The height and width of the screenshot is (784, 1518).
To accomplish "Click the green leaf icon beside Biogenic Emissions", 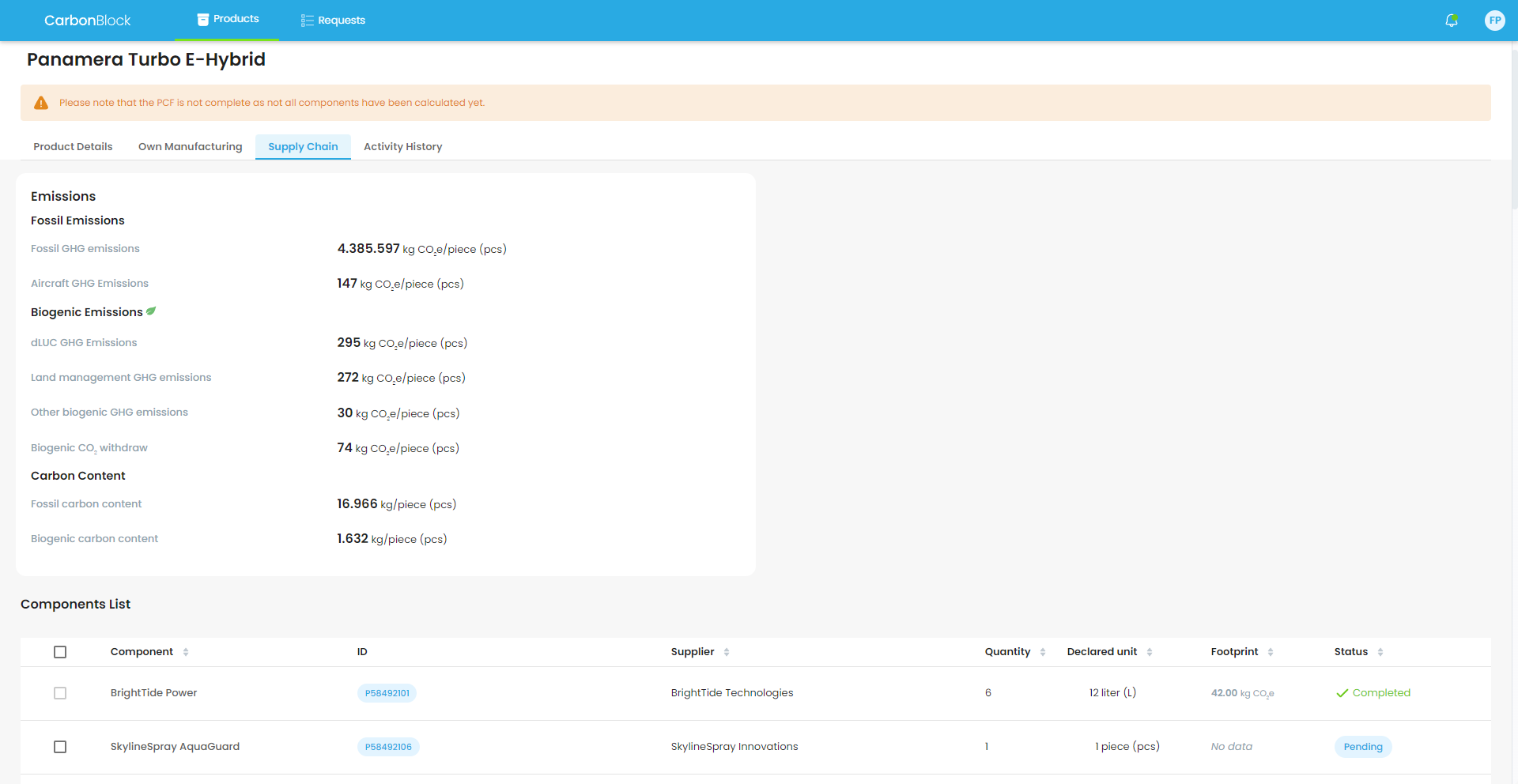I will (x=151, y=311).
